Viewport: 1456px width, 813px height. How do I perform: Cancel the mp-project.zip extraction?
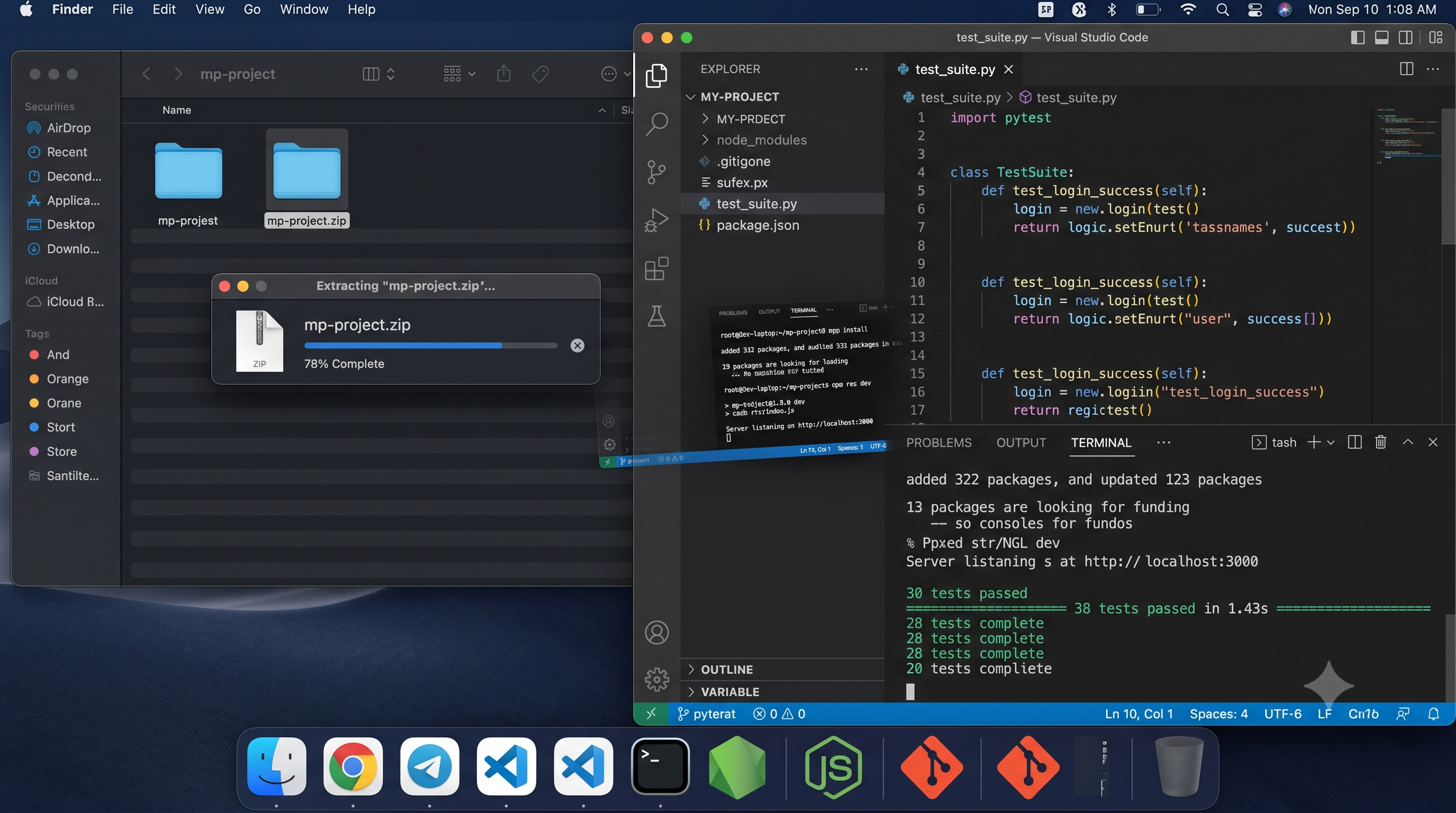(x=577, y=346)
